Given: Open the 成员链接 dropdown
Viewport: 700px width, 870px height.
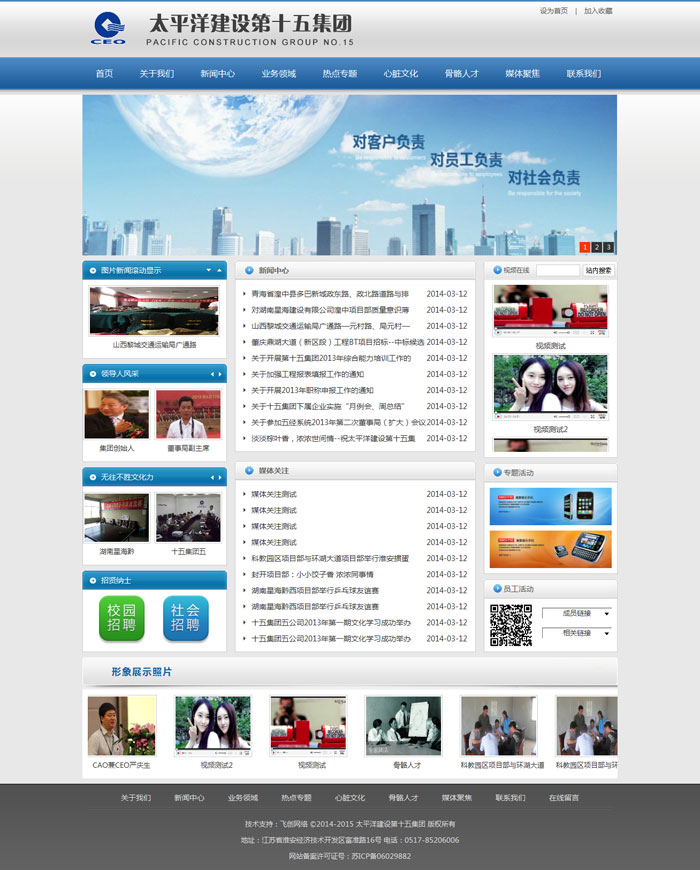Looking at the screenshot, I should [577, 613].
